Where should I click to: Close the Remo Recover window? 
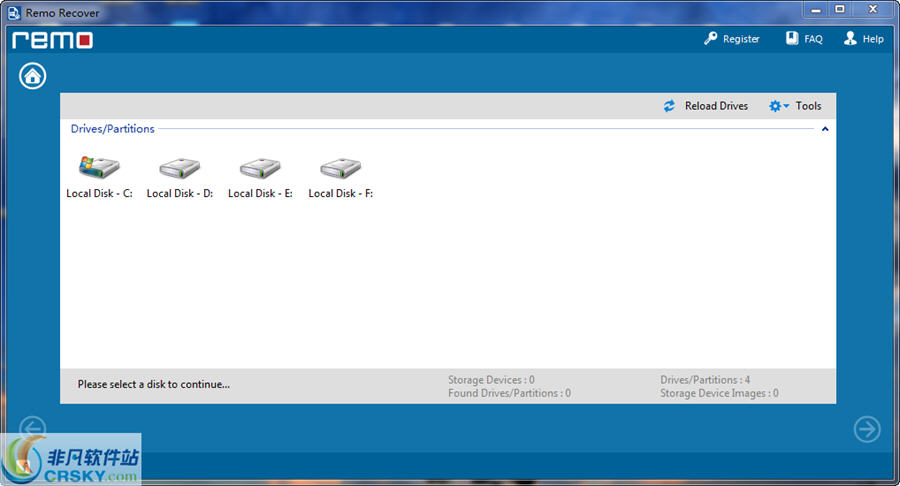click(873, 10)
